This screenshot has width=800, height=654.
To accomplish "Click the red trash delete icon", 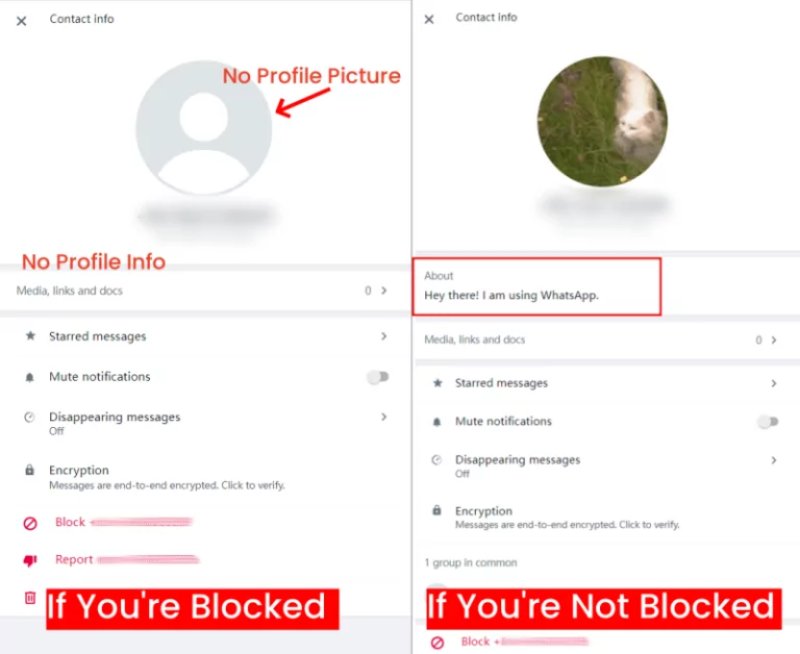I will (30, 597).
